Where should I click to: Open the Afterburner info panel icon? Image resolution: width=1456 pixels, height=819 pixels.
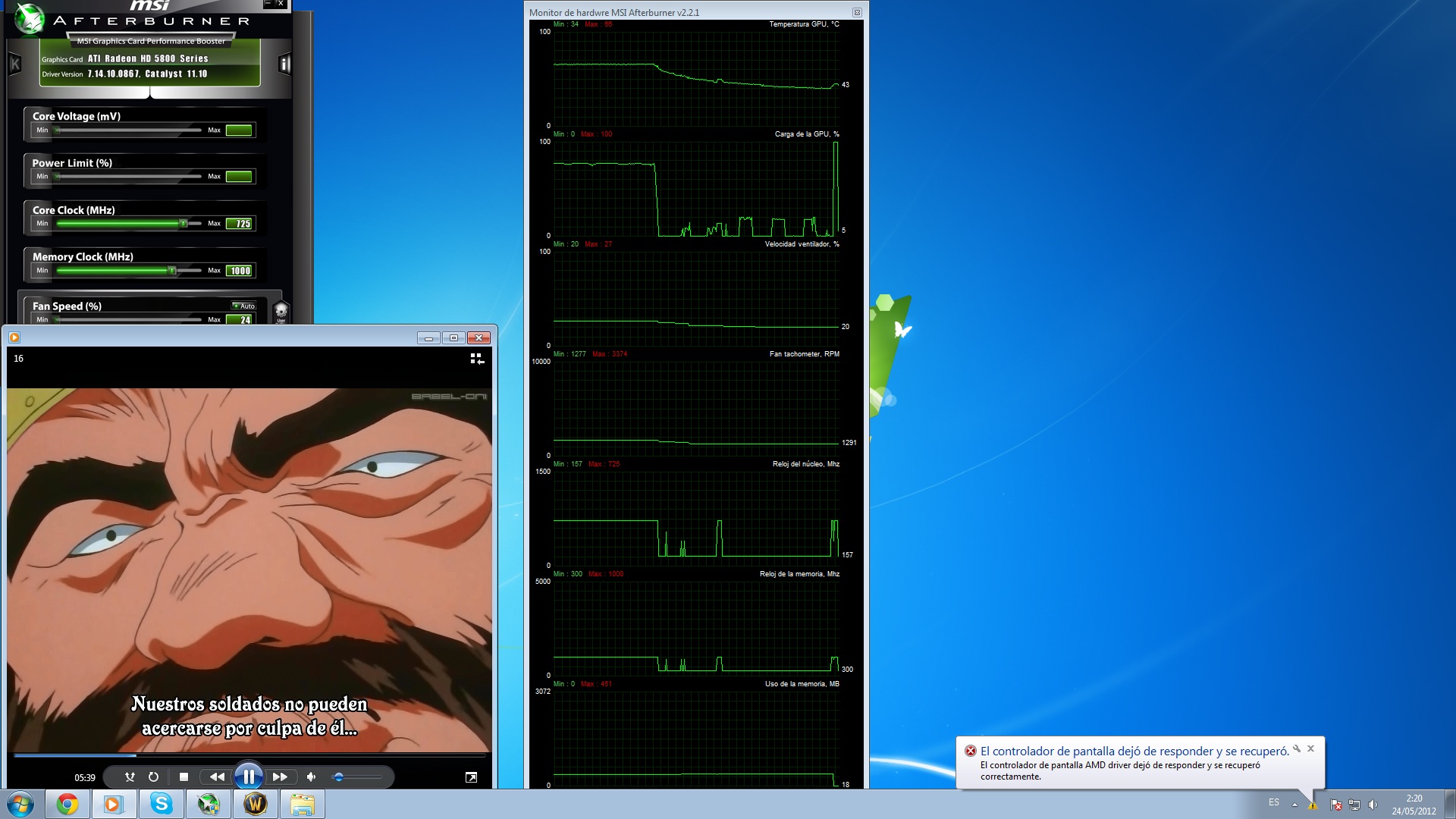pyautogui.click(x=285, y=64)
